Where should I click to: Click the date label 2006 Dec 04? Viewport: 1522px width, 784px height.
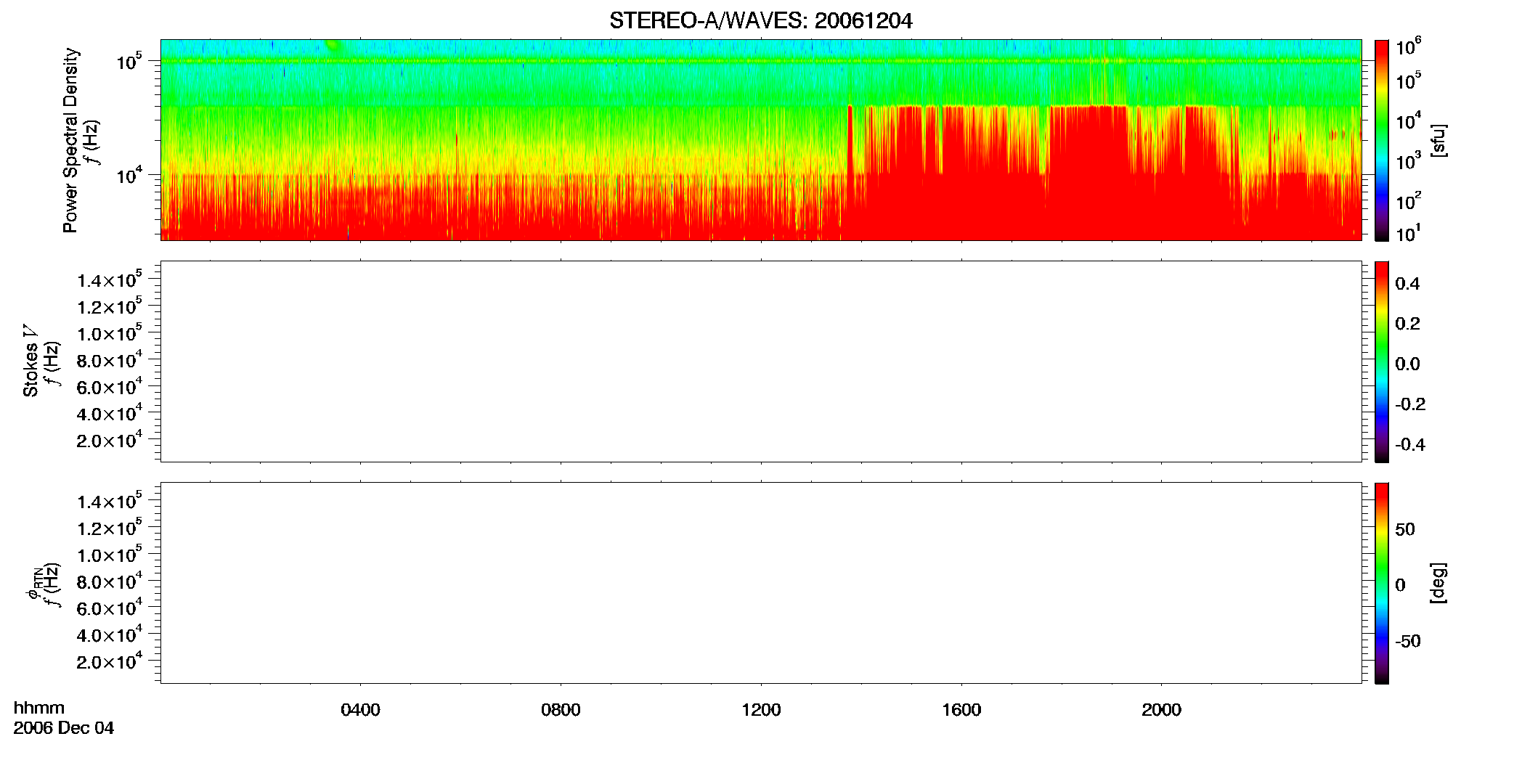pyautogui.click(x=64, y=728)
